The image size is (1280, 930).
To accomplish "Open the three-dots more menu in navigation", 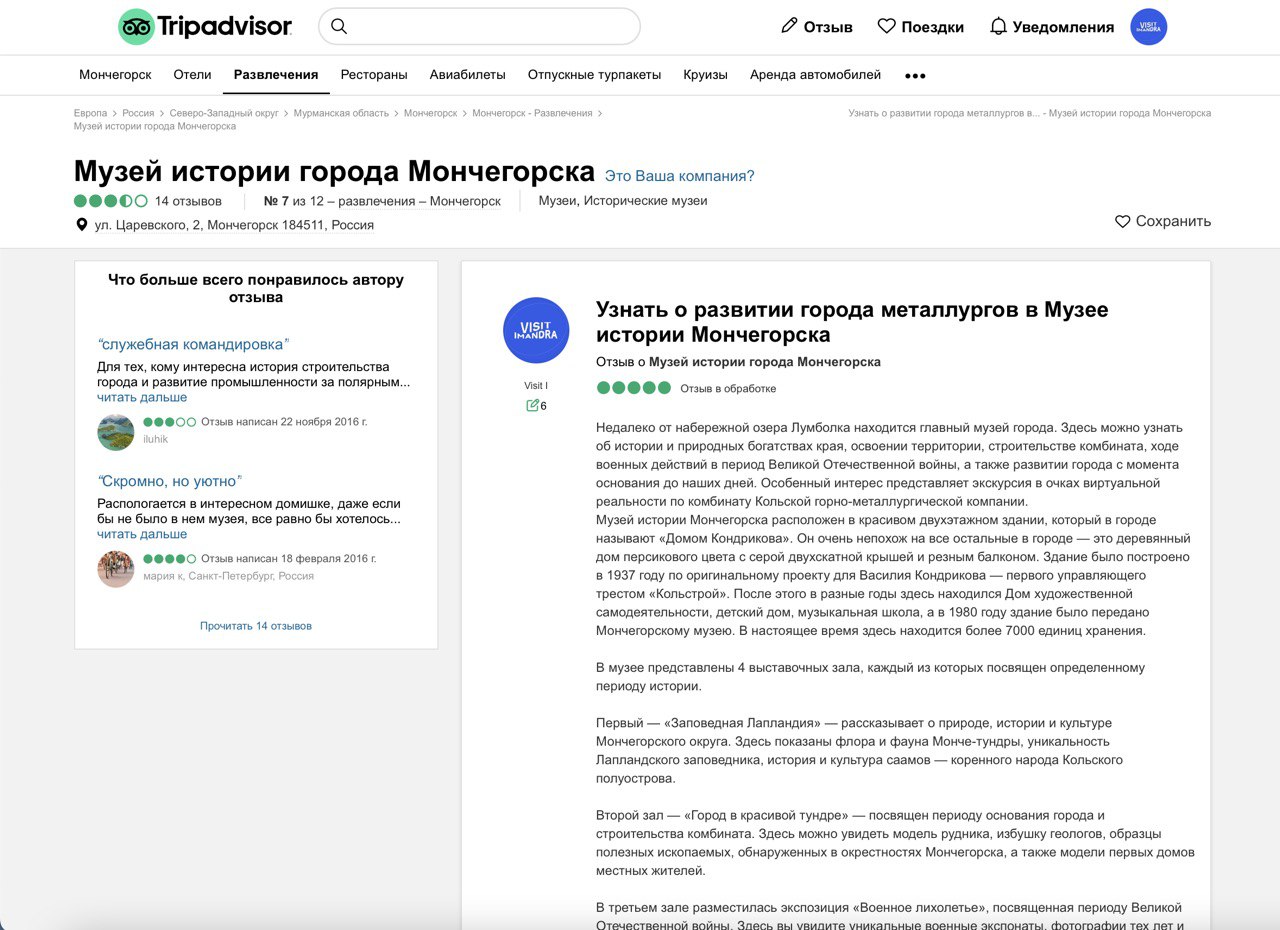I will click(x=915, y=75).
